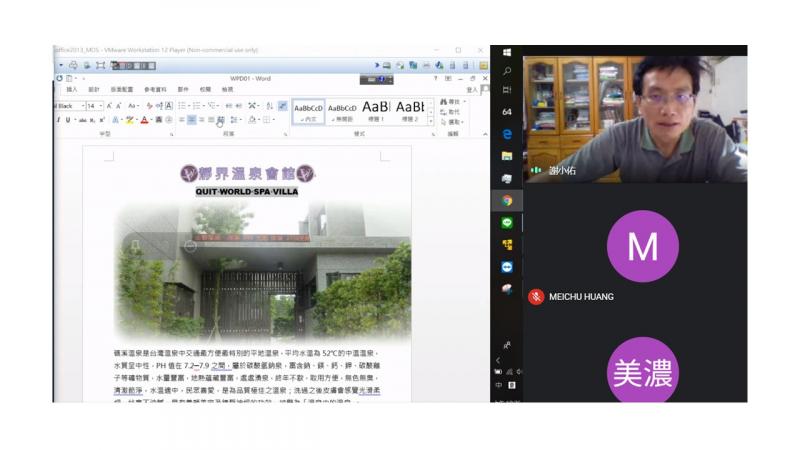Open TeamViewer from the taskbar
800x450 pixels.
(x=507, y=267)
